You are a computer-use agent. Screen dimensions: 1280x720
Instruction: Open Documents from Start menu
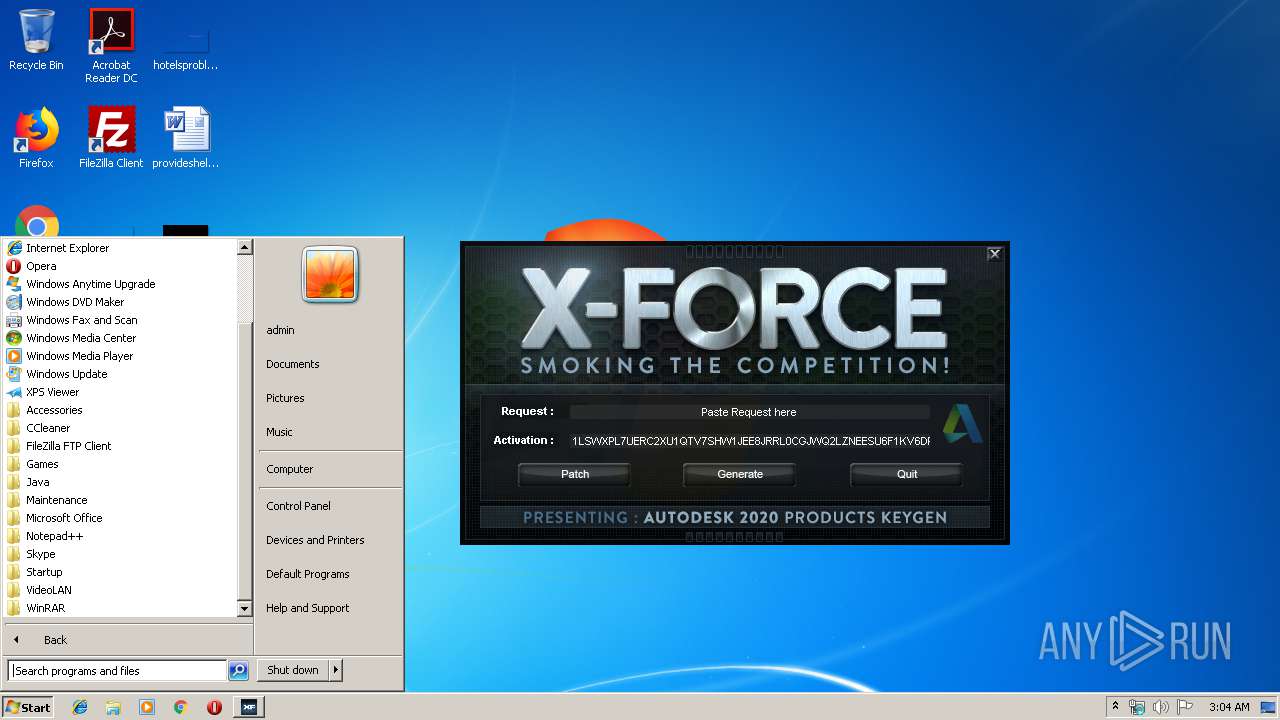292,364
